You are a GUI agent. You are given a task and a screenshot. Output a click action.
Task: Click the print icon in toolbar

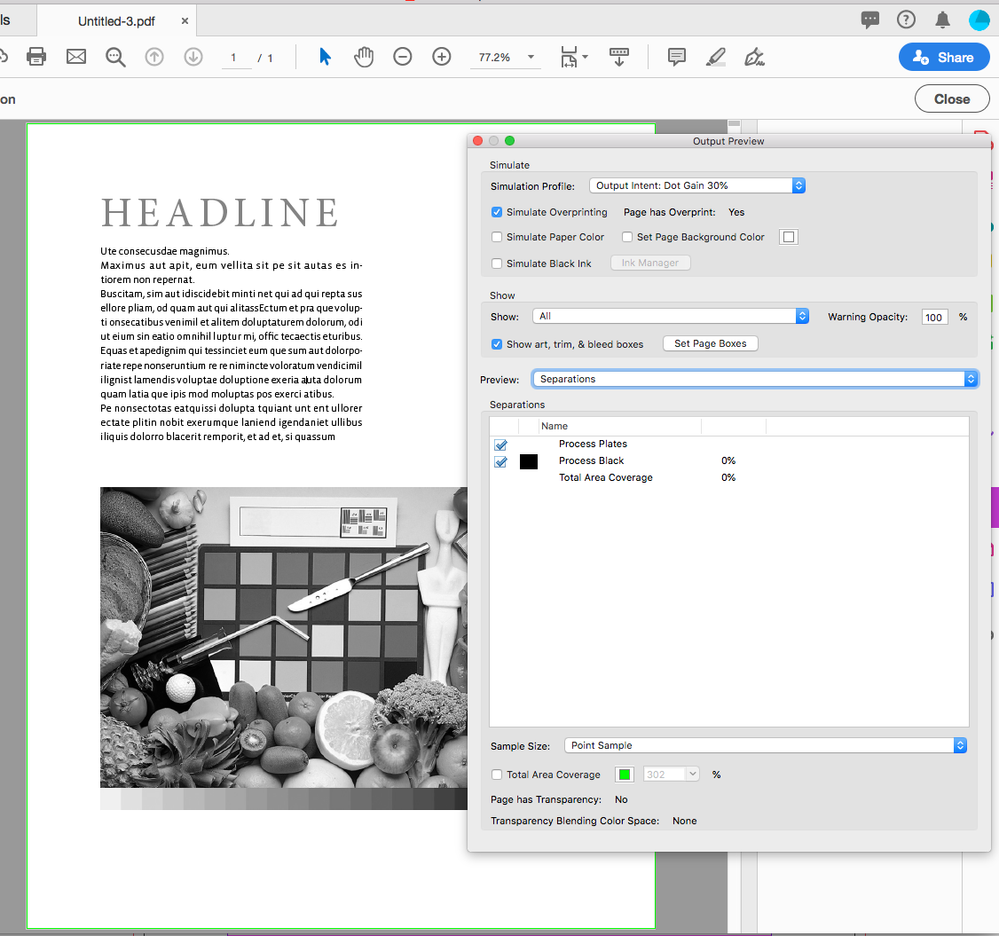coord(36,57)
